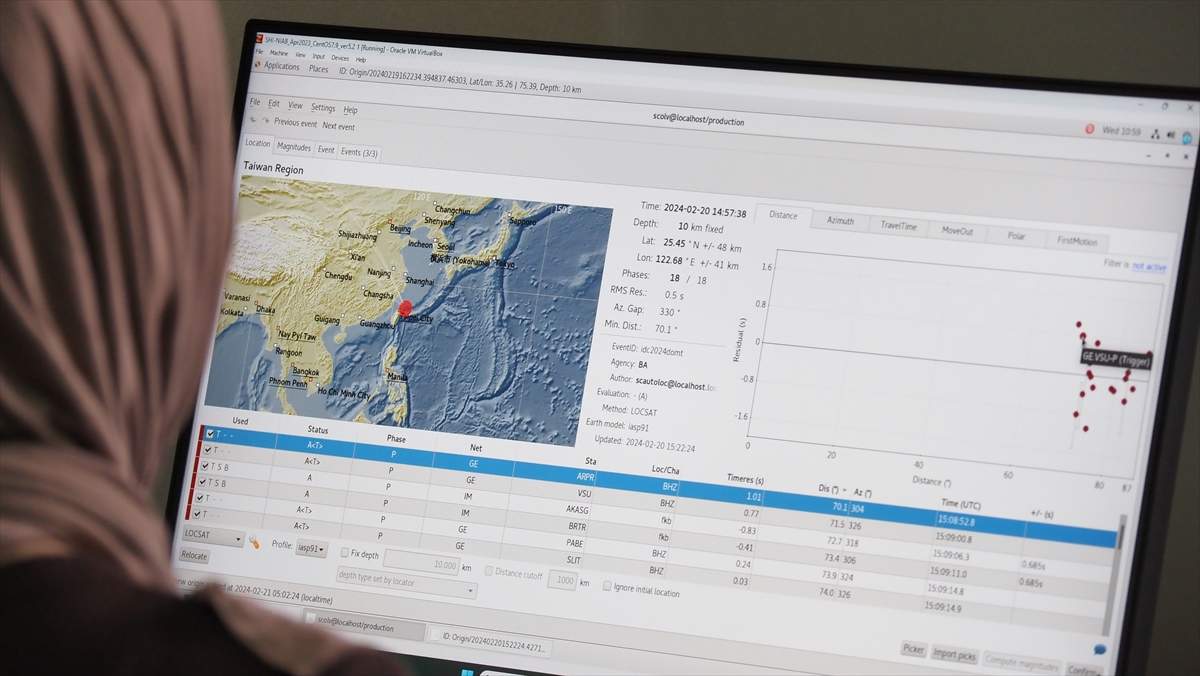Viewport: 1200px width, 676px height.
Task: Click the blue chat bubble icon near Picker
Action: (1101, 650)
